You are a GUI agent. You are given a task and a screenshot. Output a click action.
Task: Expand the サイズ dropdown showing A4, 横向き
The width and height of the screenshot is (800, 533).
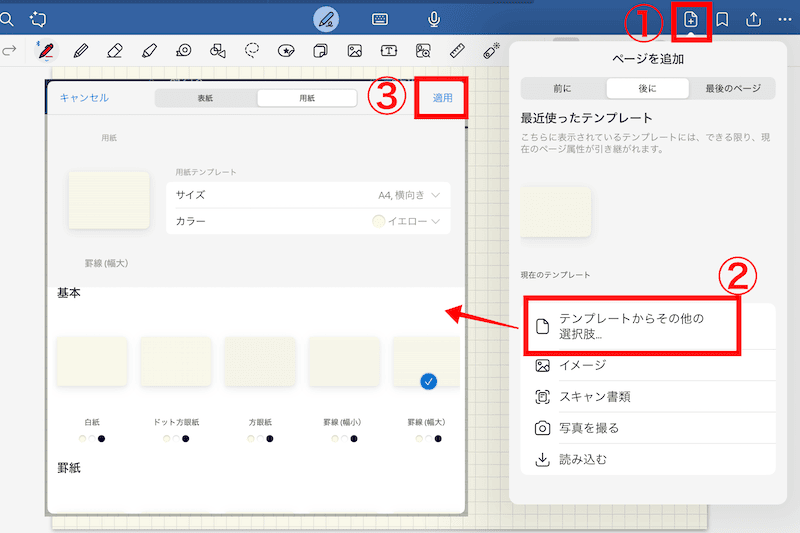(308, 195)
